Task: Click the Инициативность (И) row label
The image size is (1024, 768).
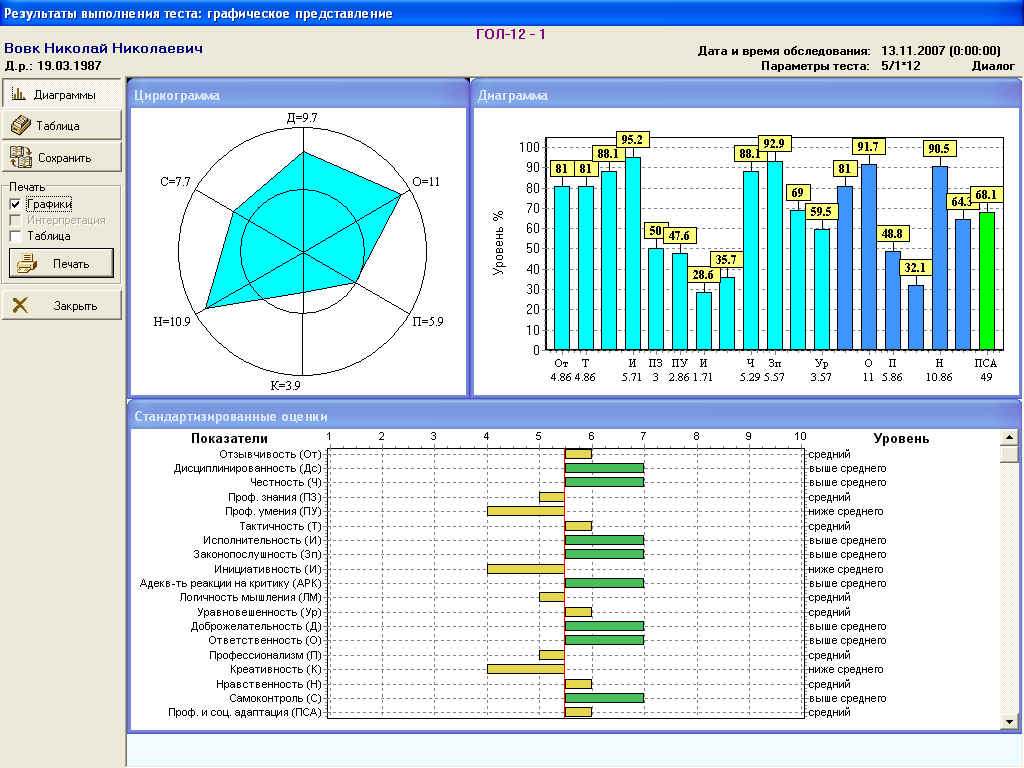Action: click(x=268, y=569)
